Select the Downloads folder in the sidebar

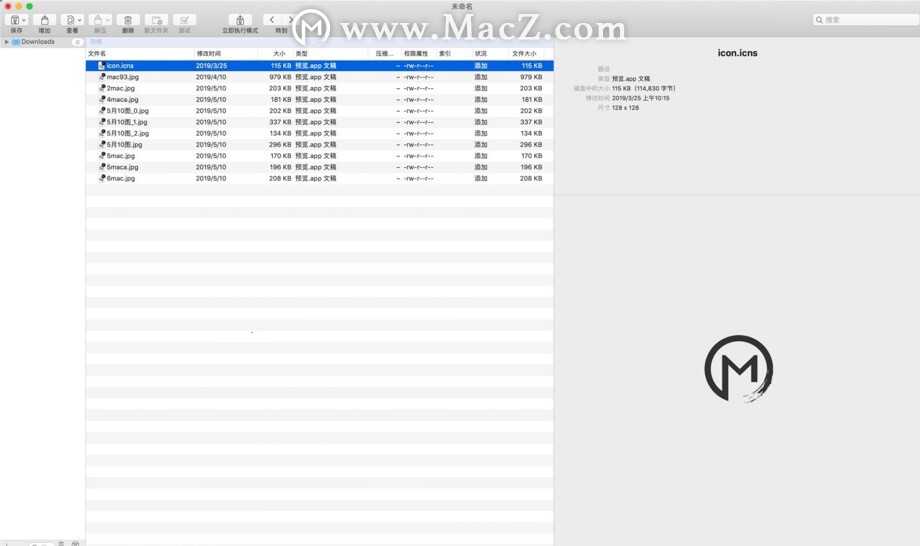[38, 42]
